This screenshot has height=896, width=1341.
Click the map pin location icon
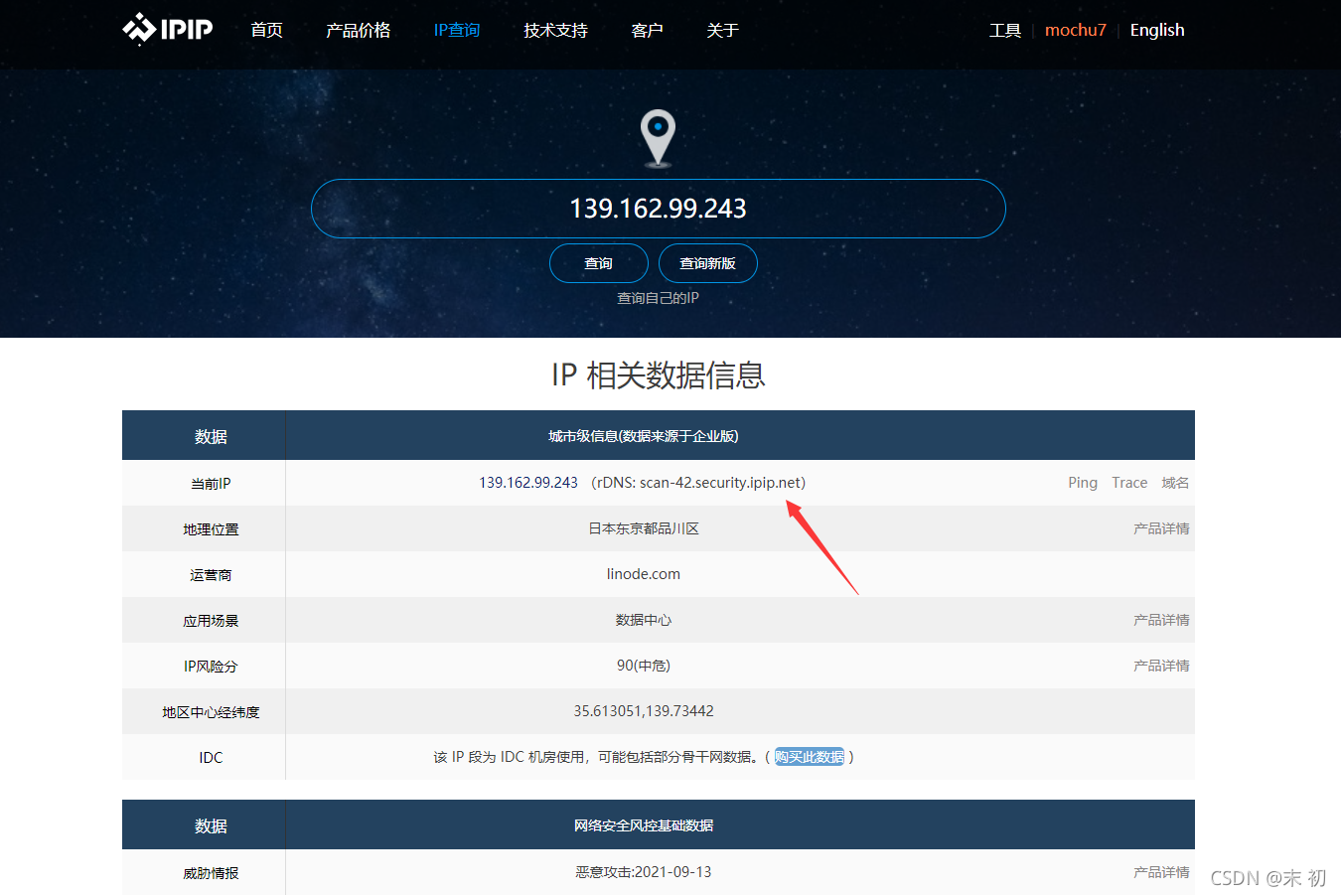[x=658, y=138]
